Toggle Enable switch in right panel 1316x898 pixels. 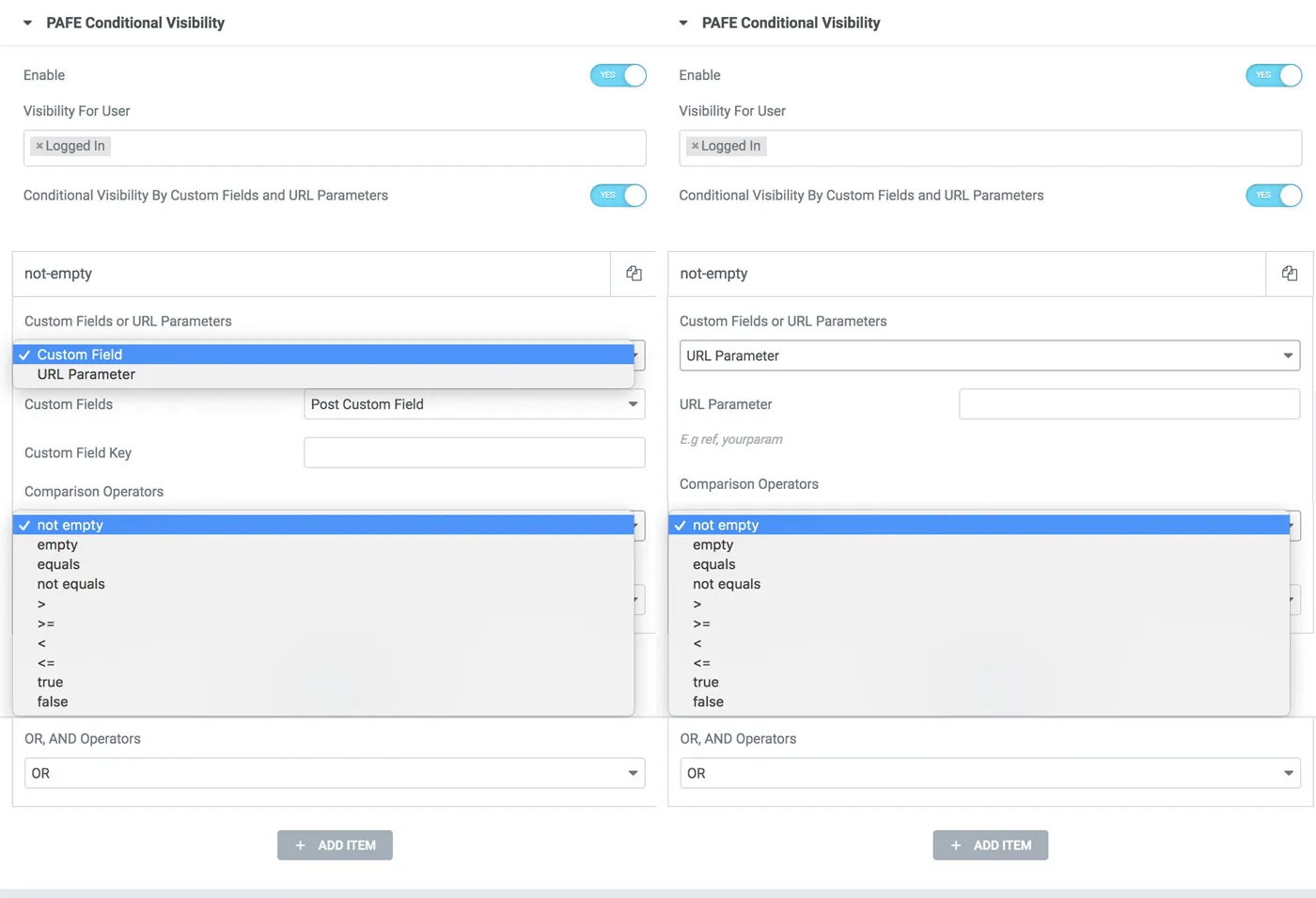coord(1274,75)
